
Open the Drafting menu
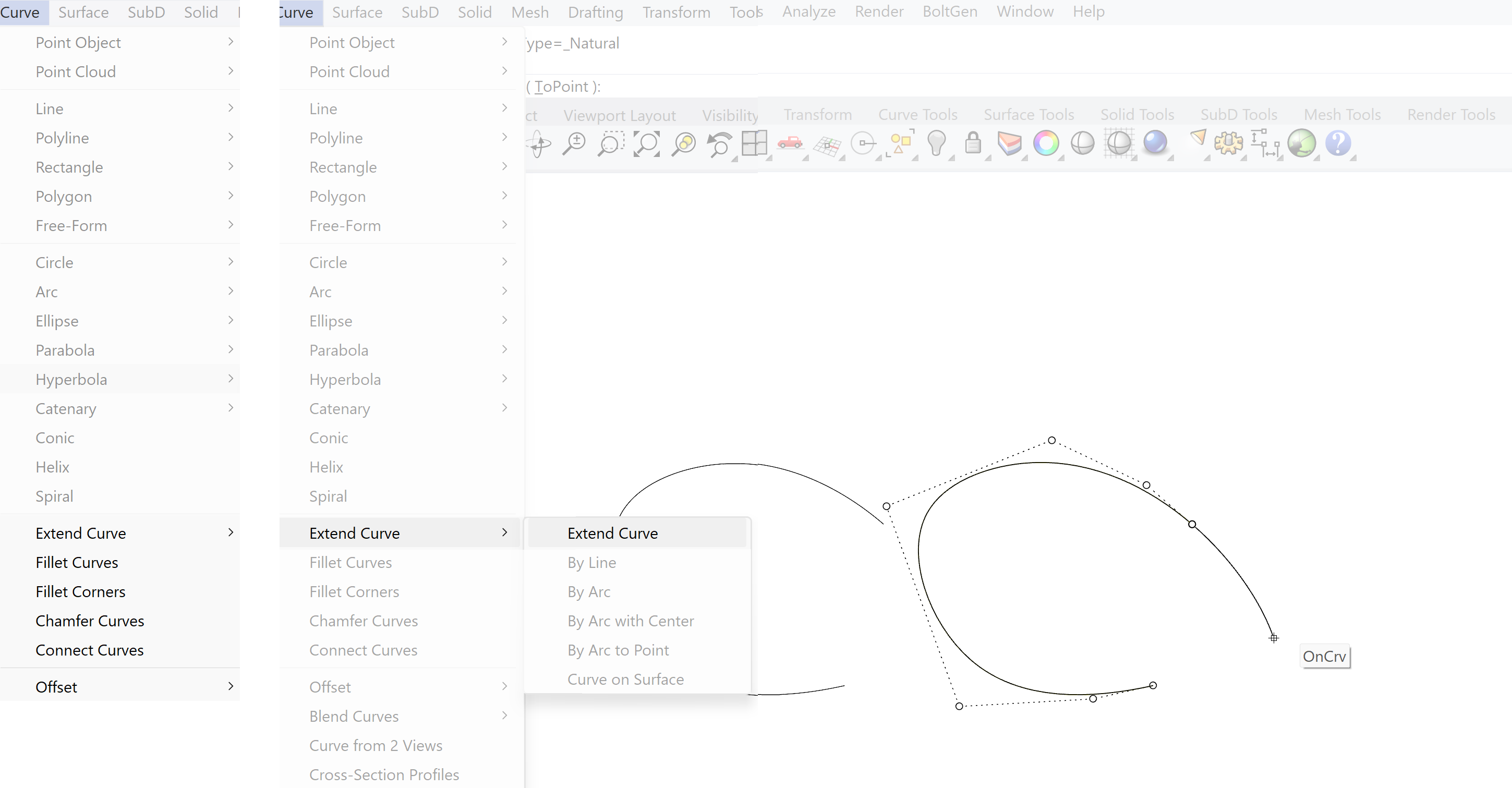(x=595, y=13)
